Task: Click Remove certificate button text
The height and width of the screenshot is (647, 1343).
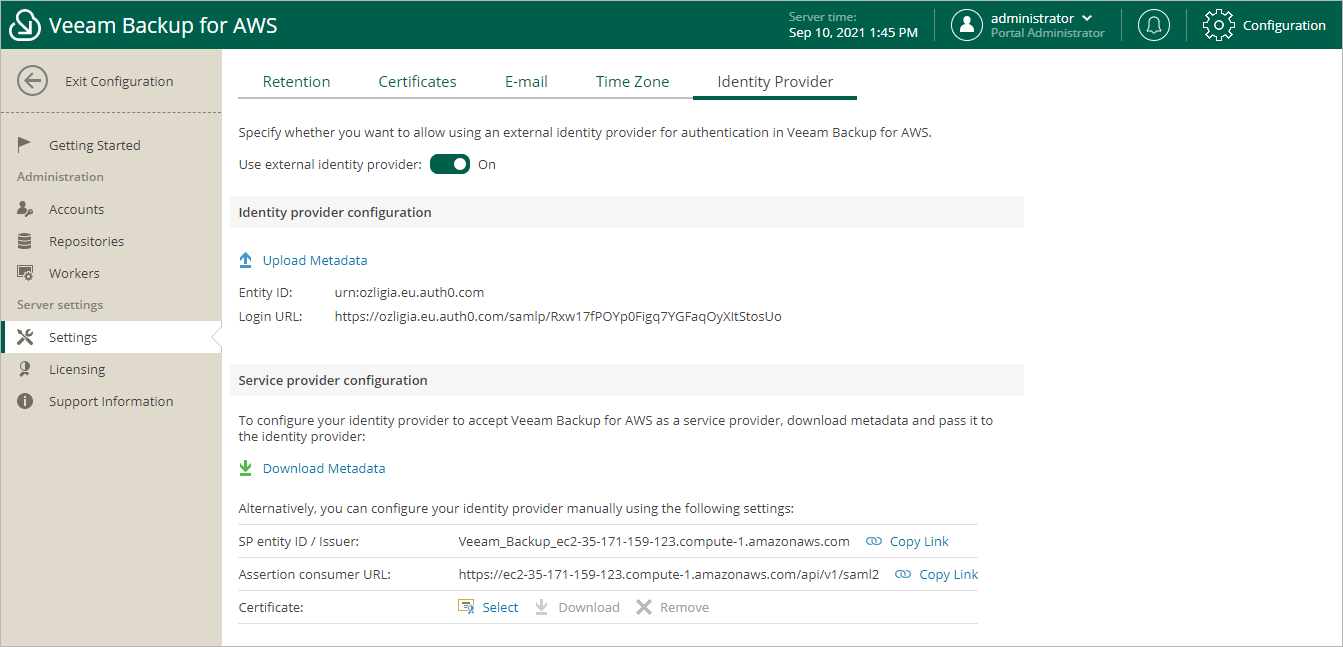Action: [x=684, y=607]
